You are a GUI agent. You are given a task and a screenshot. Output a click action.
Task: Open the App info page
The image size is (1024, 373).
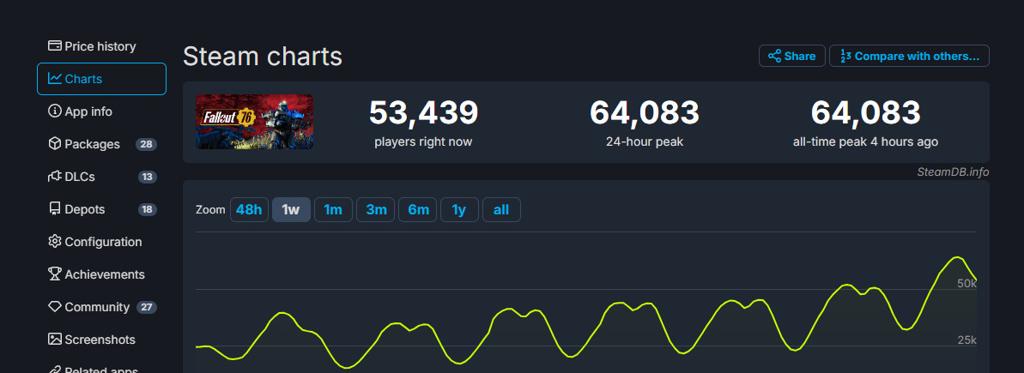101,112
